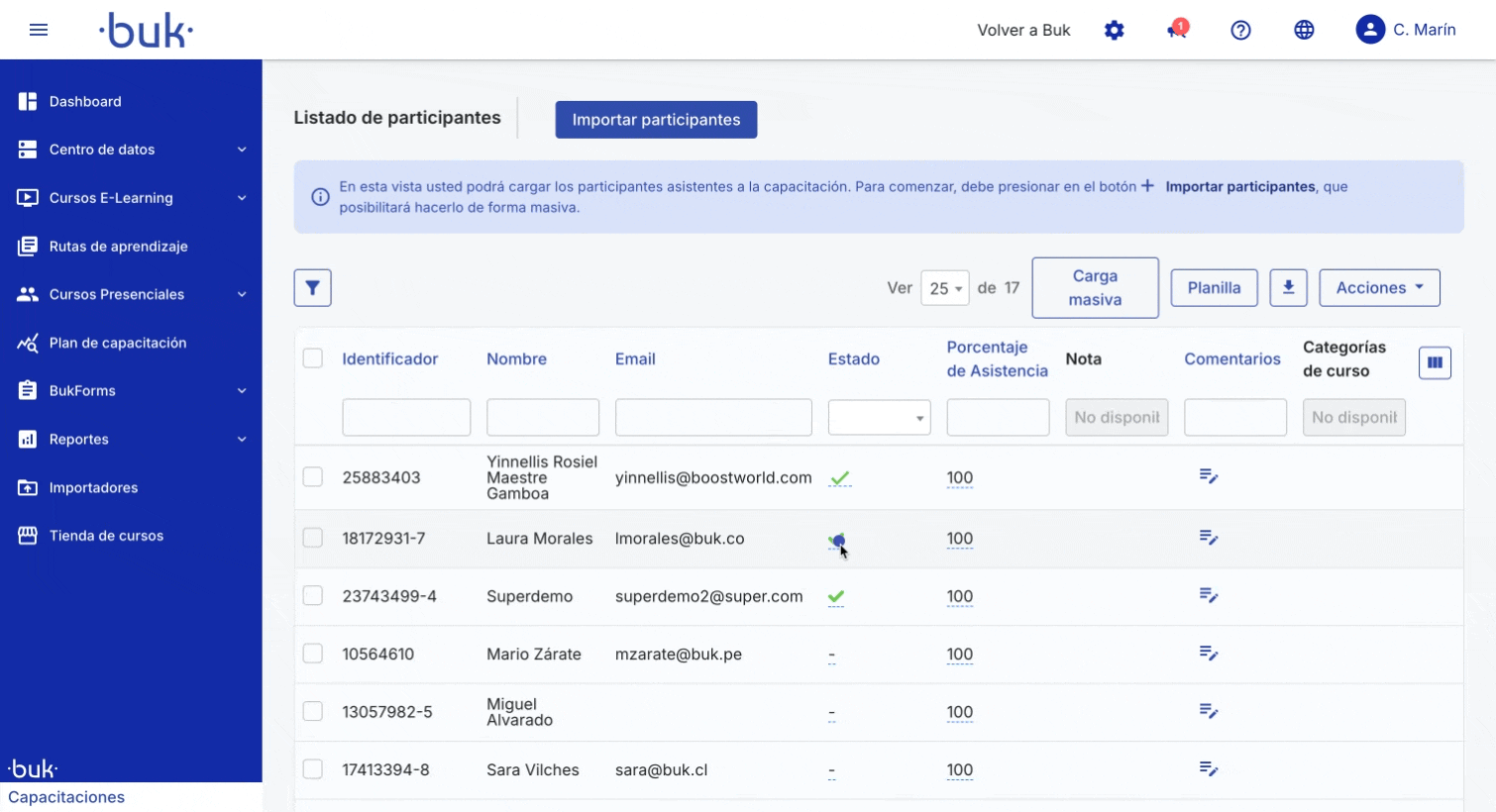
Task: Go to Plan de capacitación in the sidebar
Action: pyautogui.click(x=118, y=343)
